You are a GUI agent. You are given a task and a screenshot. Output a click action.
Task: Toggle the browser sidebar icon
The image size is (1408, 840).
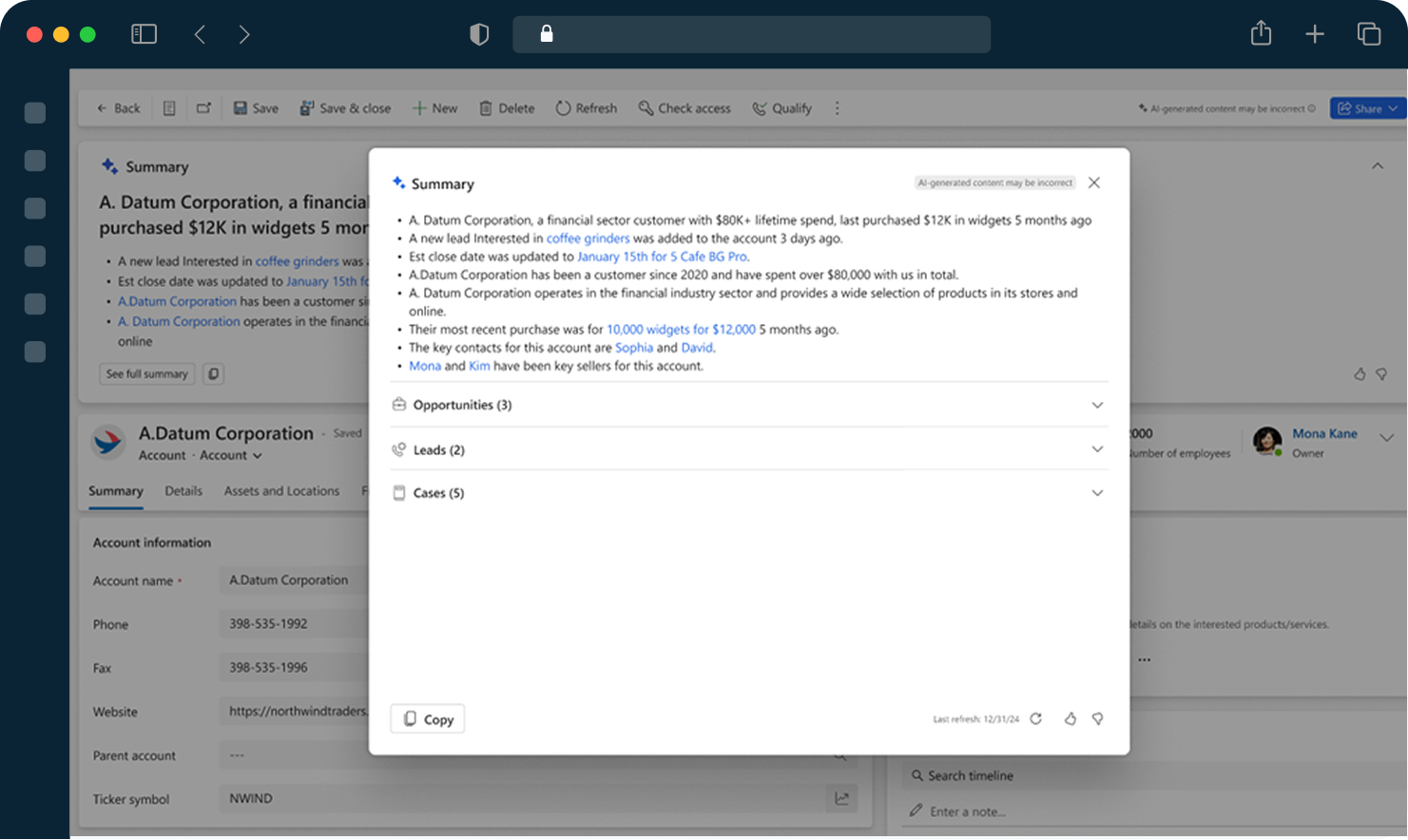(x=144, y=34)
